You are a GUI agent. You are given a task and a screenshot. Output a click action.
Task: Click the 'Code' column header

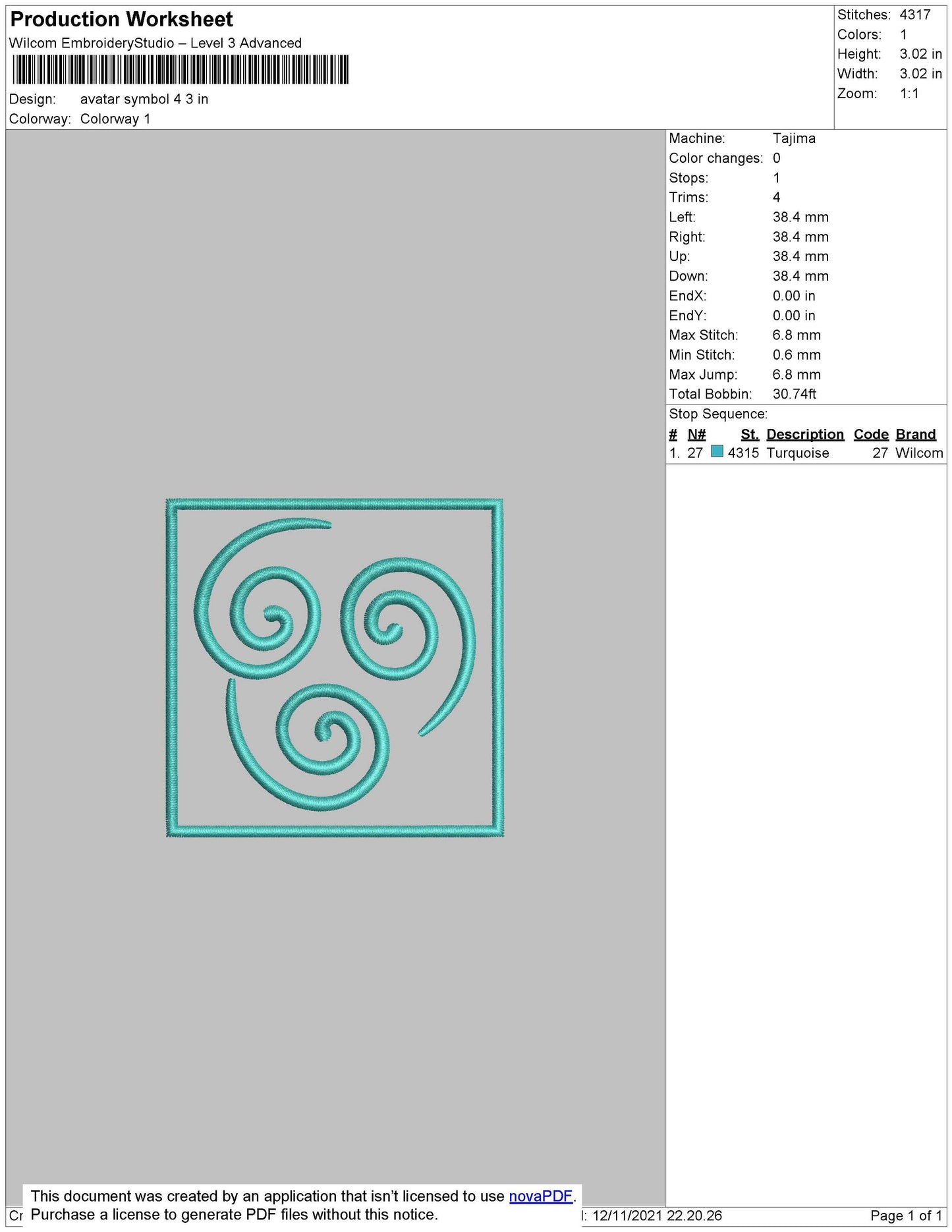871,435
